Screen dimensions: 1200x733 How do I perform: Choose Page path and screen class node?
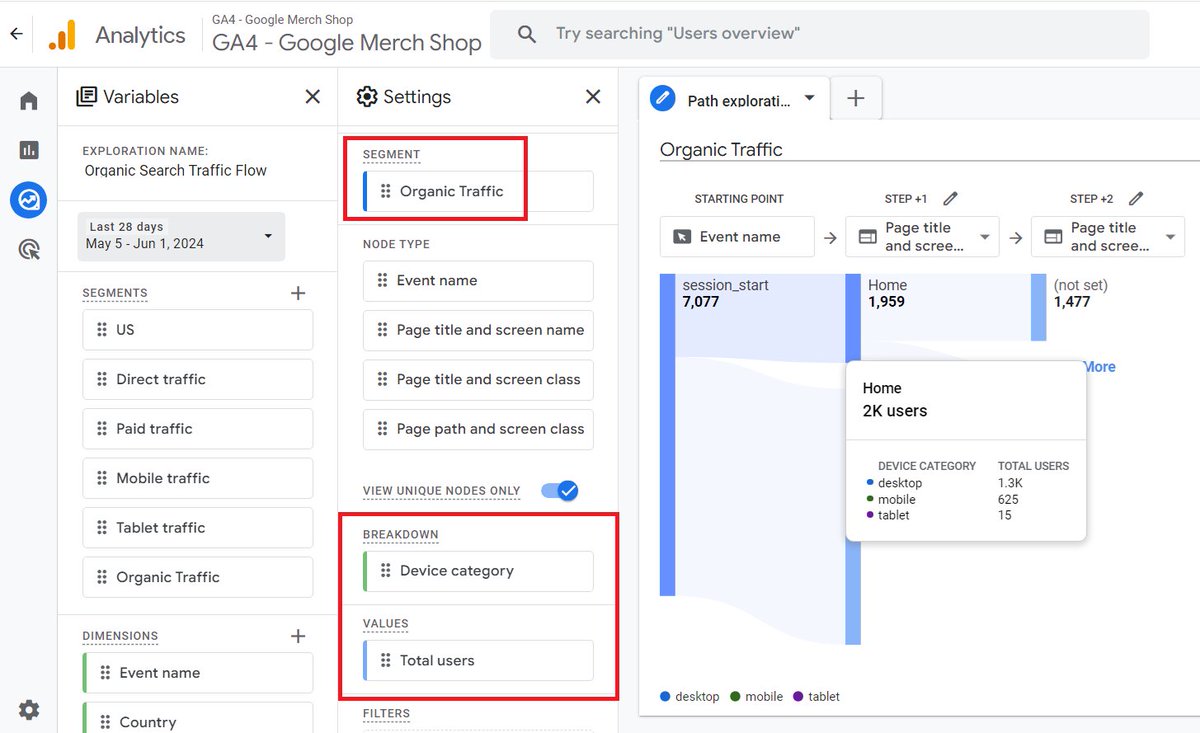[478, 429]
